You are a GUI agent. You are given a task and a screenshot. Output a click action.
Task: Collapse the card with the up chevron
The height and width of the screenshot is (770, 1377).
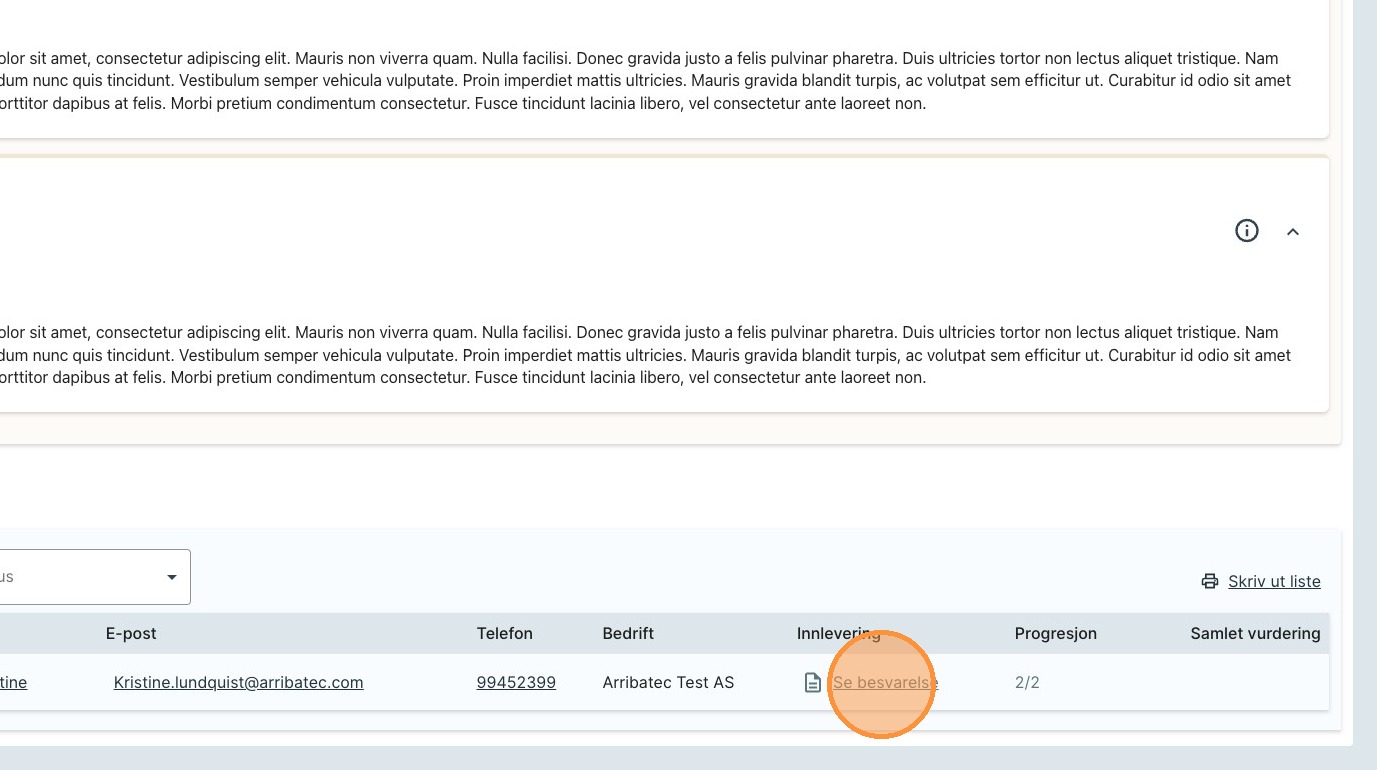pos(1292,232)
